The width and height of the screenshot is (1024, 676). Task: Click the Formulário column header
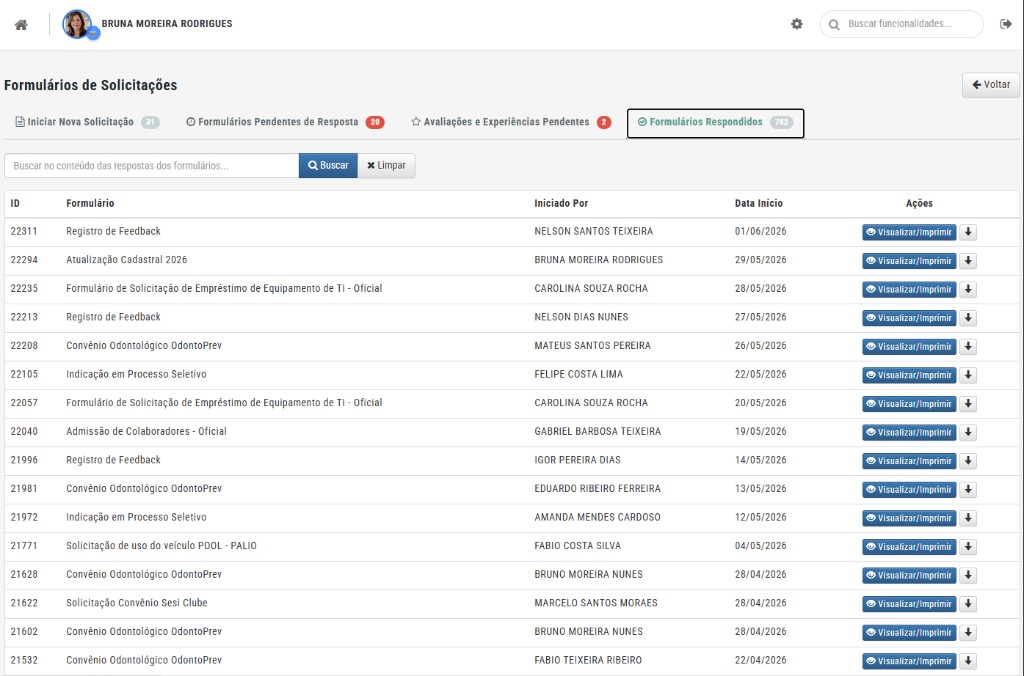tap(90, 204)
